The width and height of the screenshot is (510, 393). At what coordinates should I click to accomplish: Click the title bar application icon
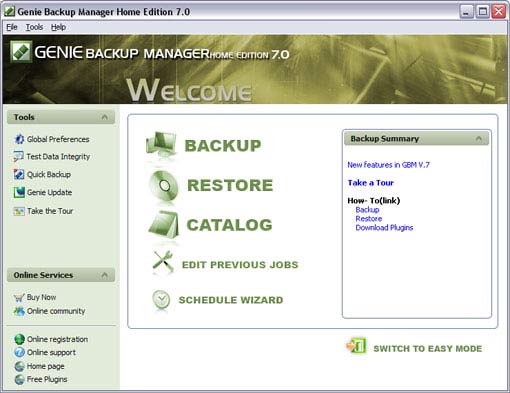10,11
